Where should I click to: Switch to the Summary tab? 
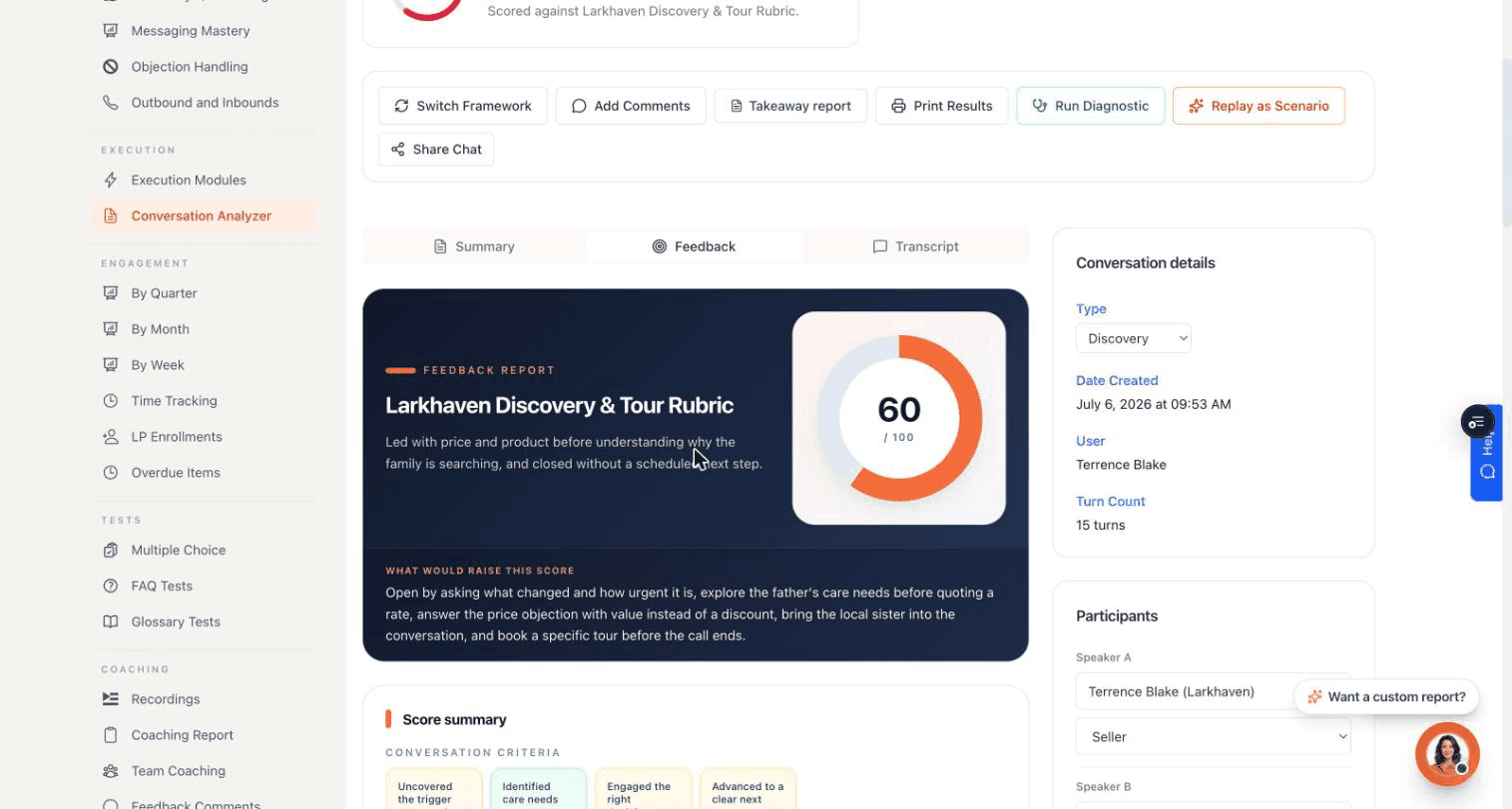(x=475, y=246)
